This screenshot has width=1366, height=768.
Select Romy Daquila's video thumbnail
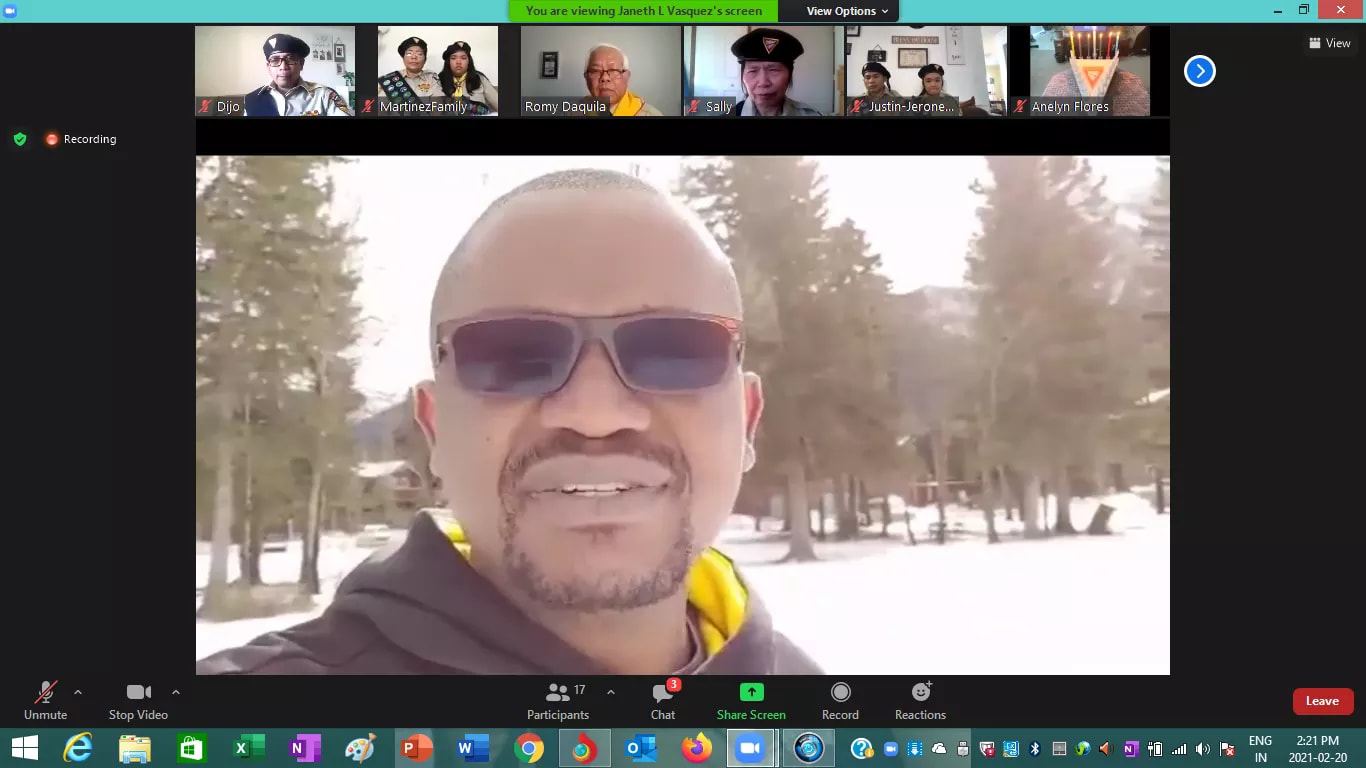(600, 71)
